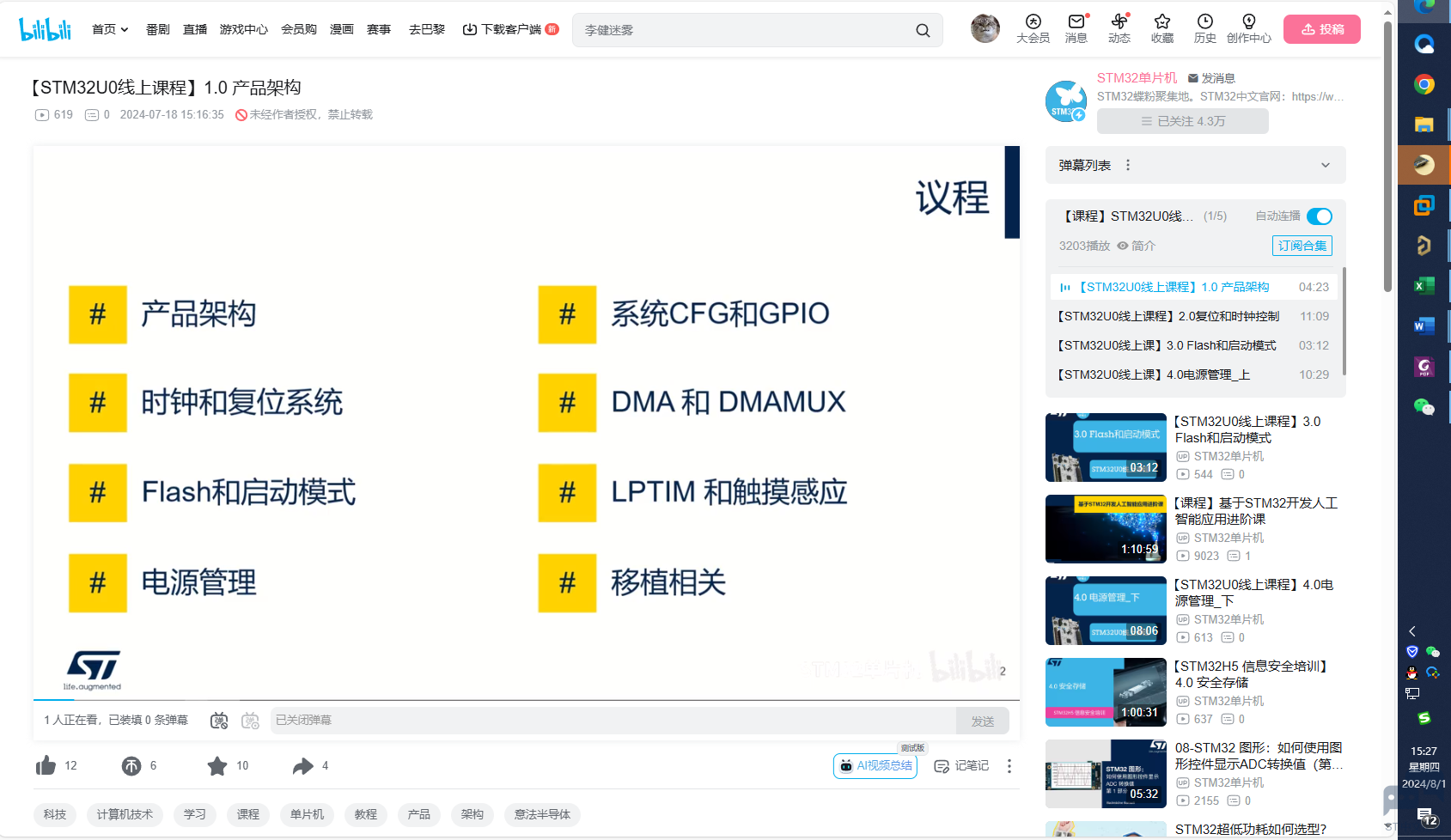Click the AI视频总结 button
Viewport: 1451px width, 840px height.
tap(875, 766)
